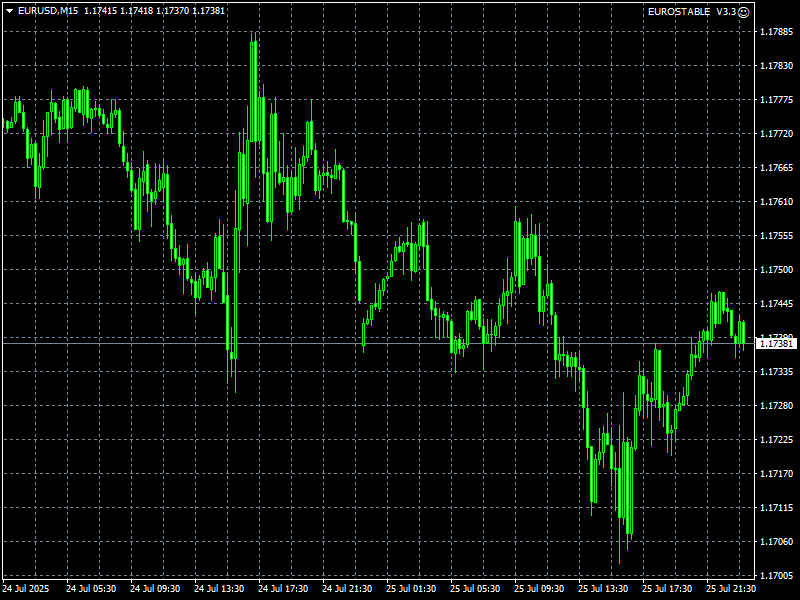Screen dimensions: 800x600
Task: Click the lowest candle at the chart's bottom
Action: click(x=629, y=490)
